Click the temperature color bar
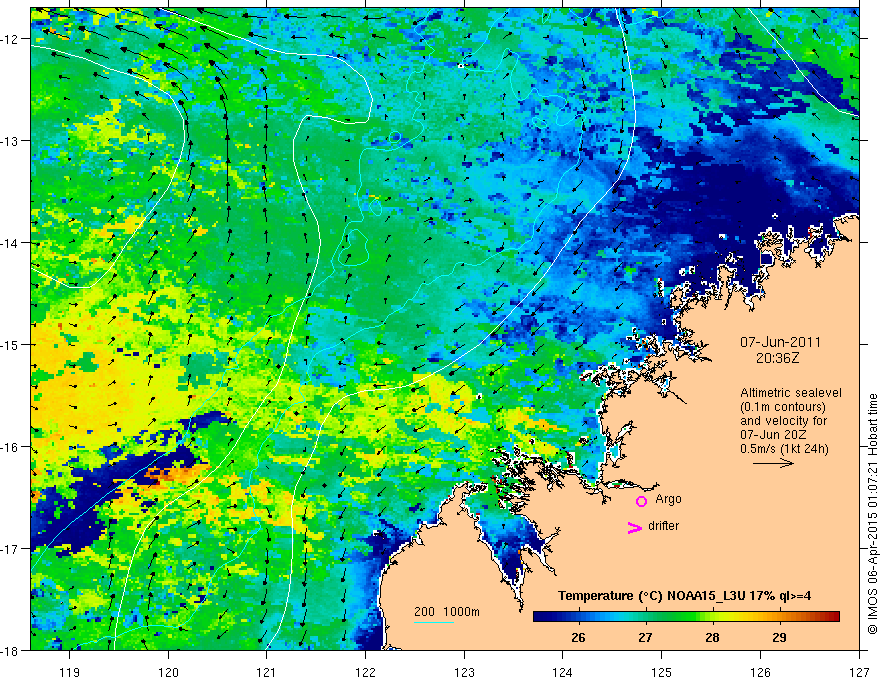 [686, 616]
